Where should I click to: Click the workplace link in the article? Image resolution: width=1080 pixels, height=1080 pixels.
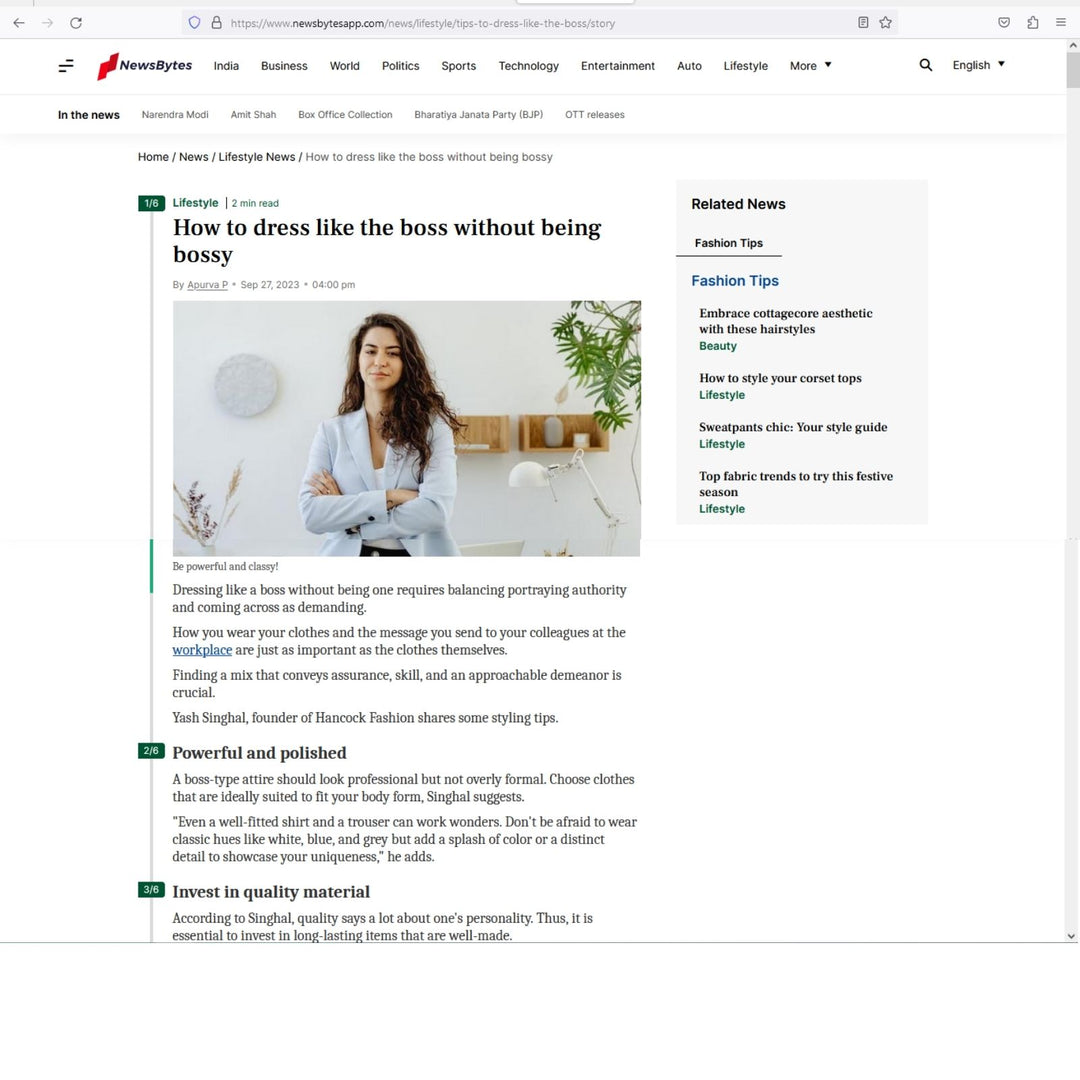202,650
